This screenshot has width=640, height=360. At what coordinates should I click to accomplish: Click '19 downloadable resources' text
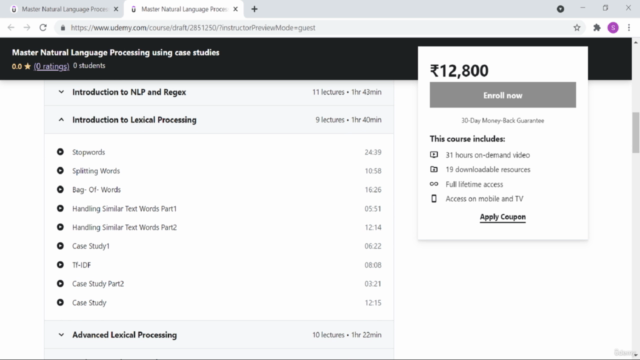click(x=488, y=169)
